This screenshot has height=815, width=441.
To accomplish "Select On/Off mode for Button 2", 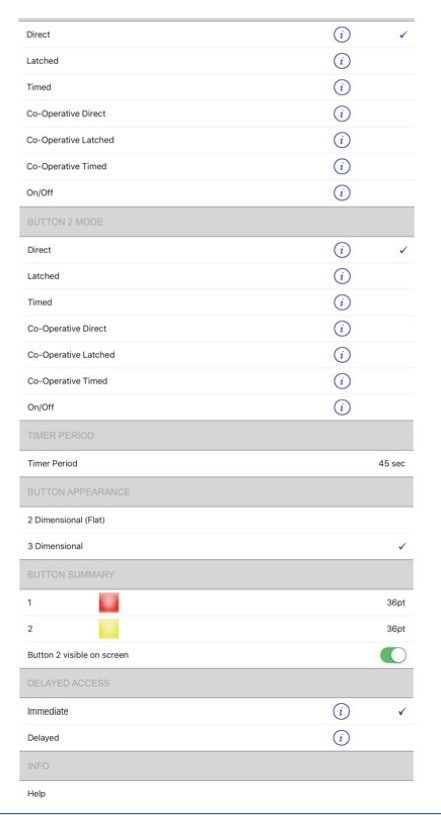I will [x=216, y=407].
